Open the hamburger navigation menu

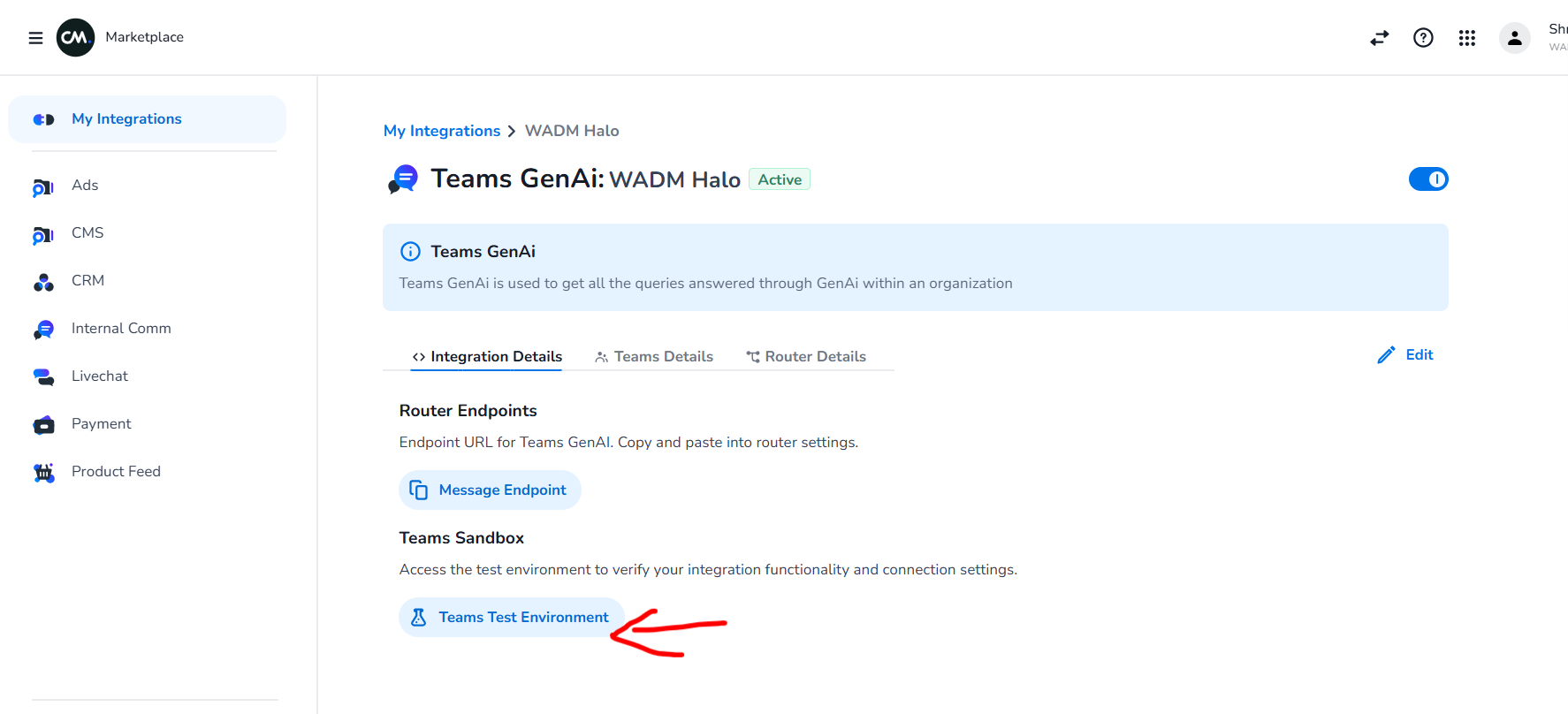pyautogui.click(x=35, y=38)
